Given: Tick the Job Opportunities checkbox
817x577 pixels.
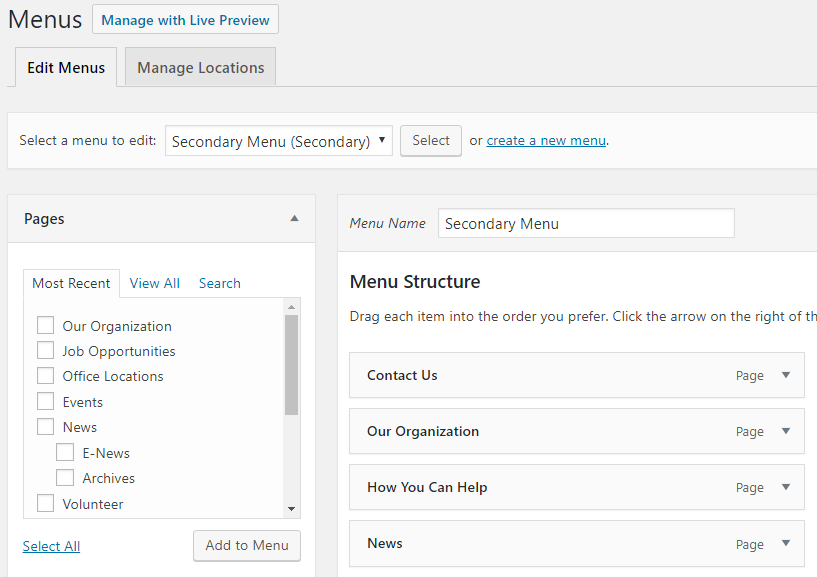Looking at the screenshot, I should point(45,350).
